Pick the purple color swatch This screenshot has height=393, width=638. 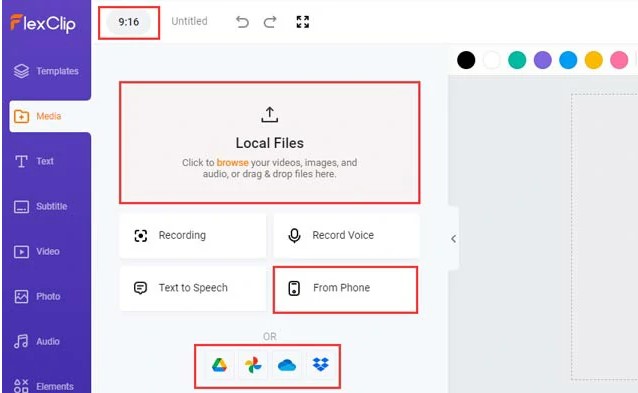[543, 60]
